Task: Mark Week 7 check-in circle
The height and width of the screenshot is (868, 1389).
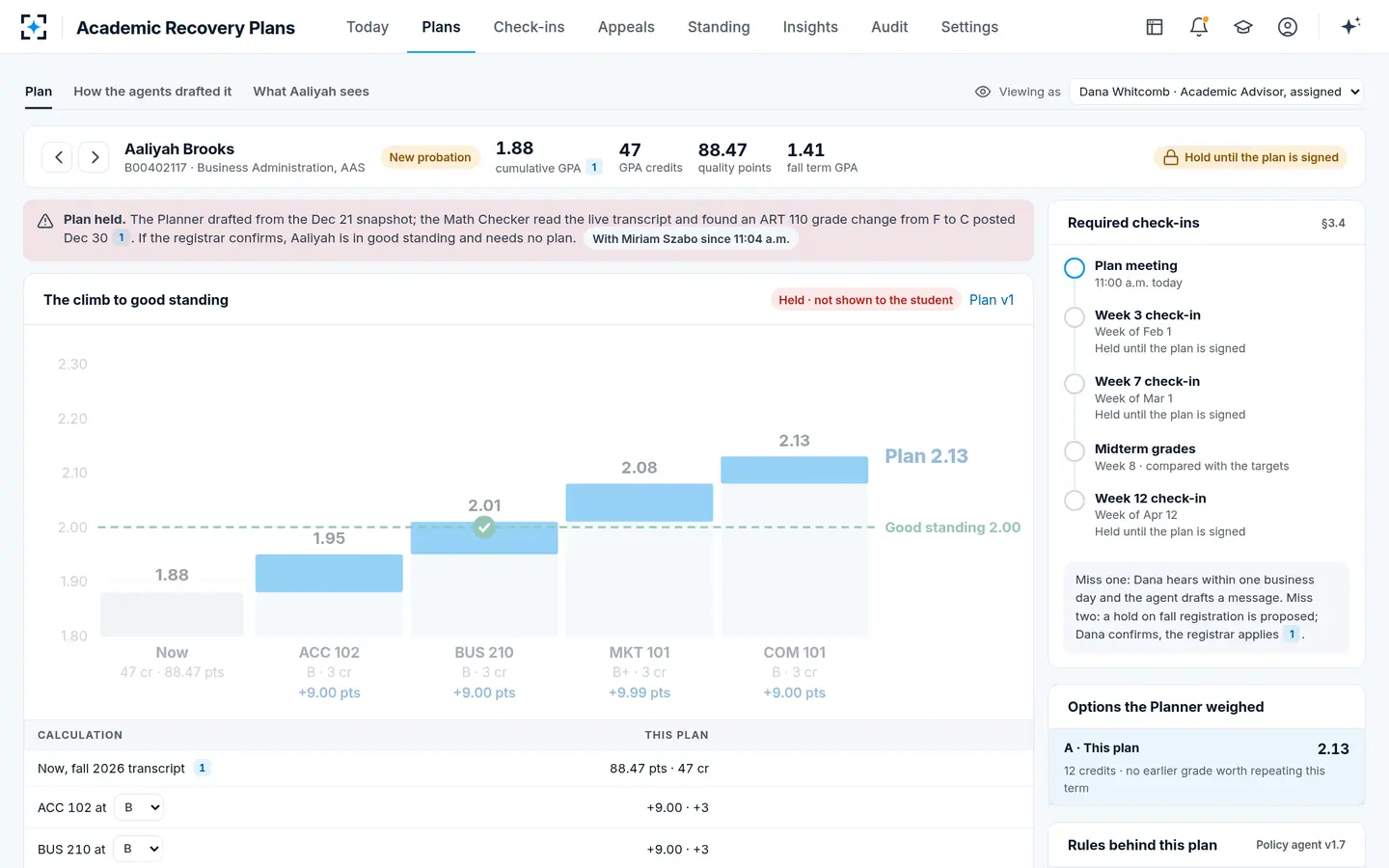Action: click(x=1075, y=384)
